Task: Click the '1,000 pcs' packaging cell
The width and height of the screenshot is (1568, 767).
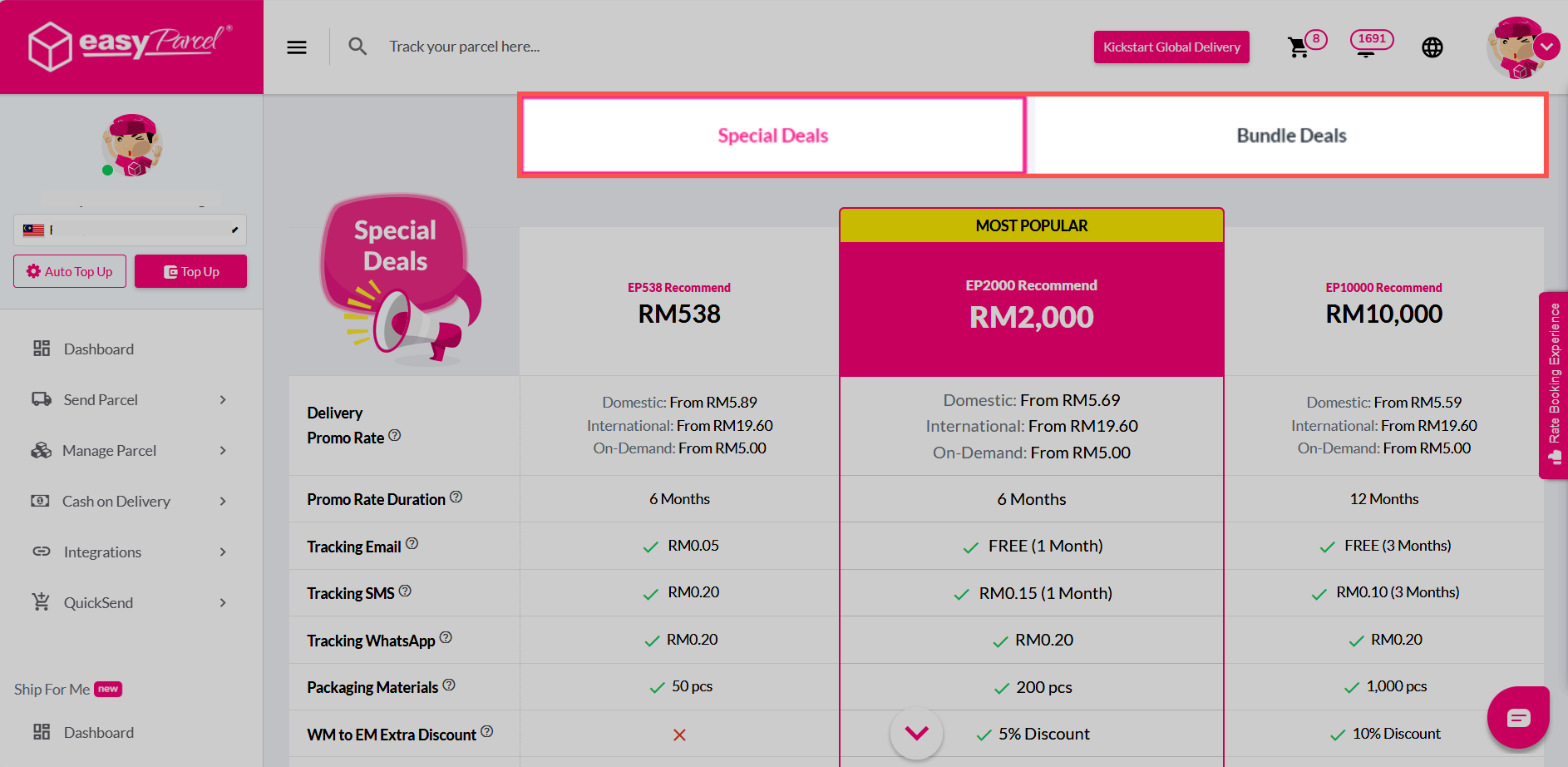Action: (1384, 686)
